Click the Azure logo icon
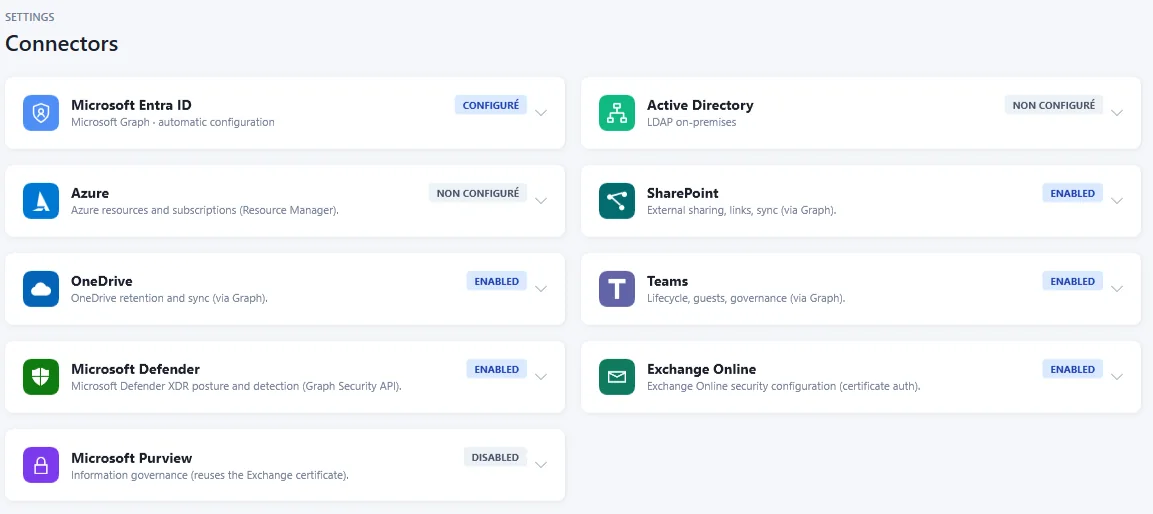This screenshot has width=1153, height=514. click(x=40, y=201)
